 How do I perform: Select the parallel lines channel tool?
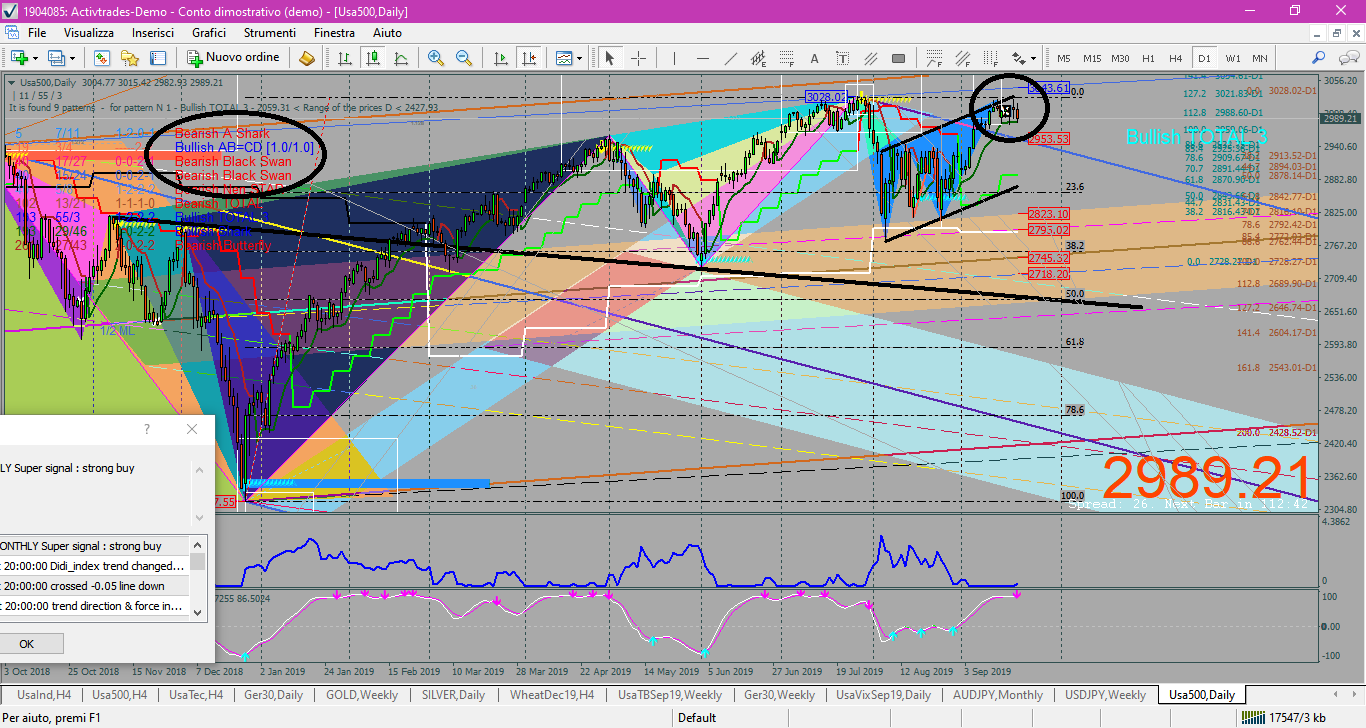click(x=870, y=58)
